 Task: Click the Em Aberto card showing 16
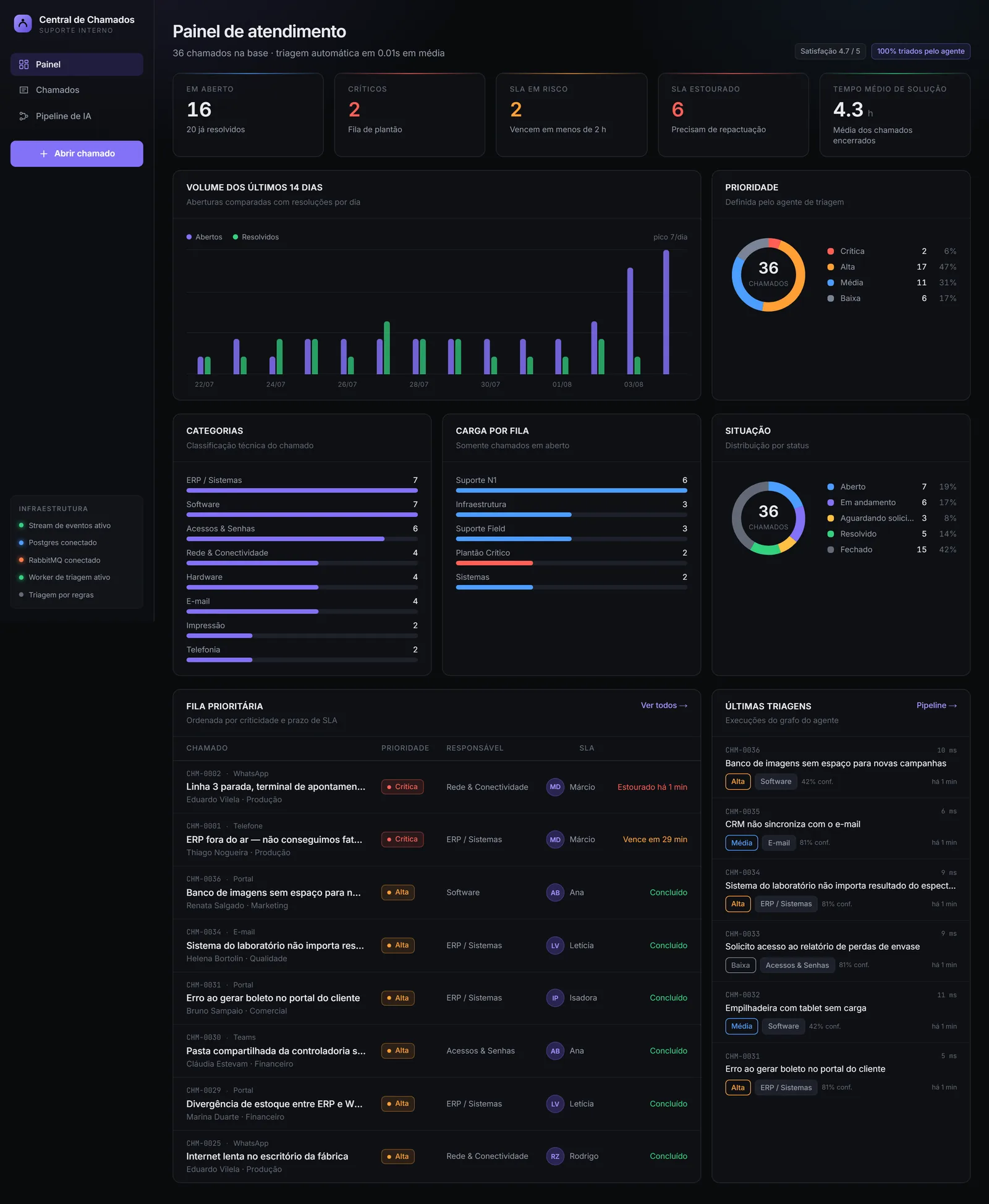(248, 115)
